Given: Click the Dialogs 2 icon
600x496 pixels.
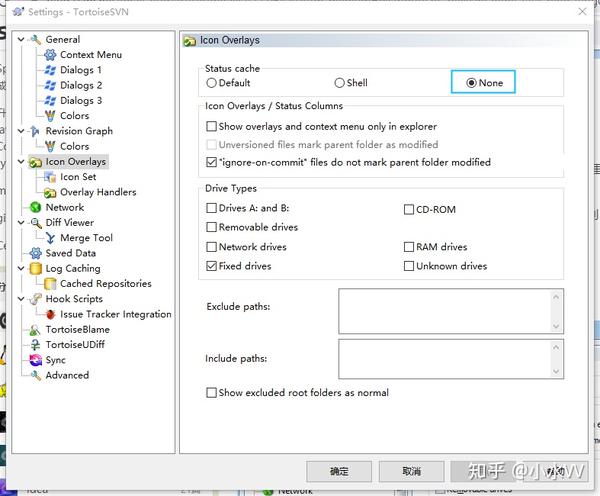Looking at the screenshot, I should pos(50,85).
